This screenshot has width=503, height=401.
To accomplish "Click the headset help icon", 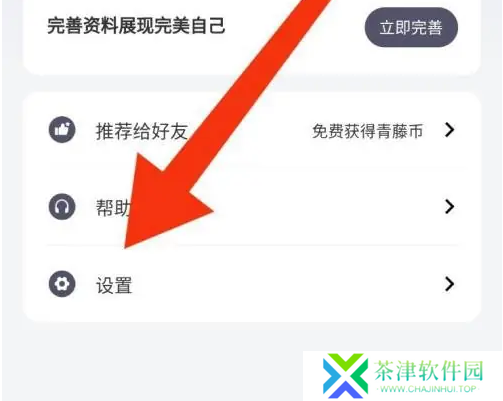I will 62,206.
